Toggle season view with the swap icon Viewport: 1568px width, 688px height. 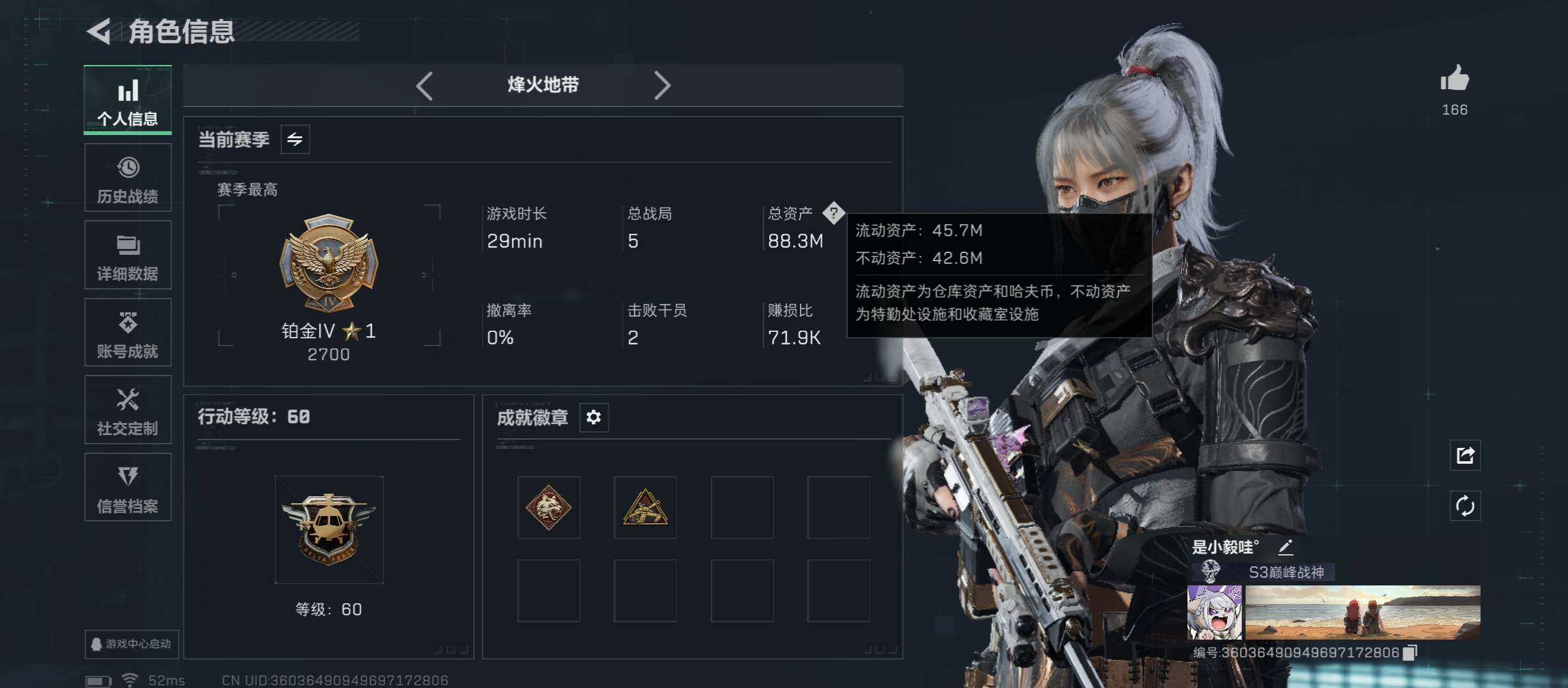(x=295, y=139)
